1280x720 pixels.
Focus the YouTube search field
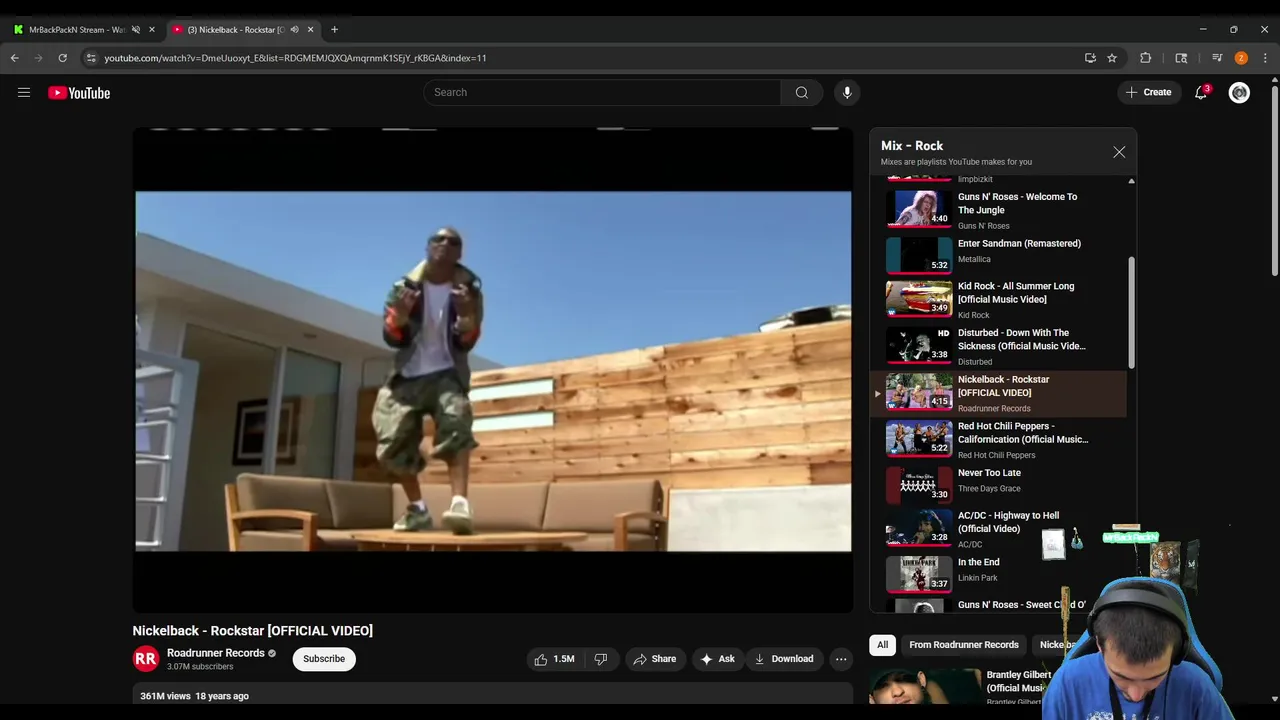coord(602,93)
